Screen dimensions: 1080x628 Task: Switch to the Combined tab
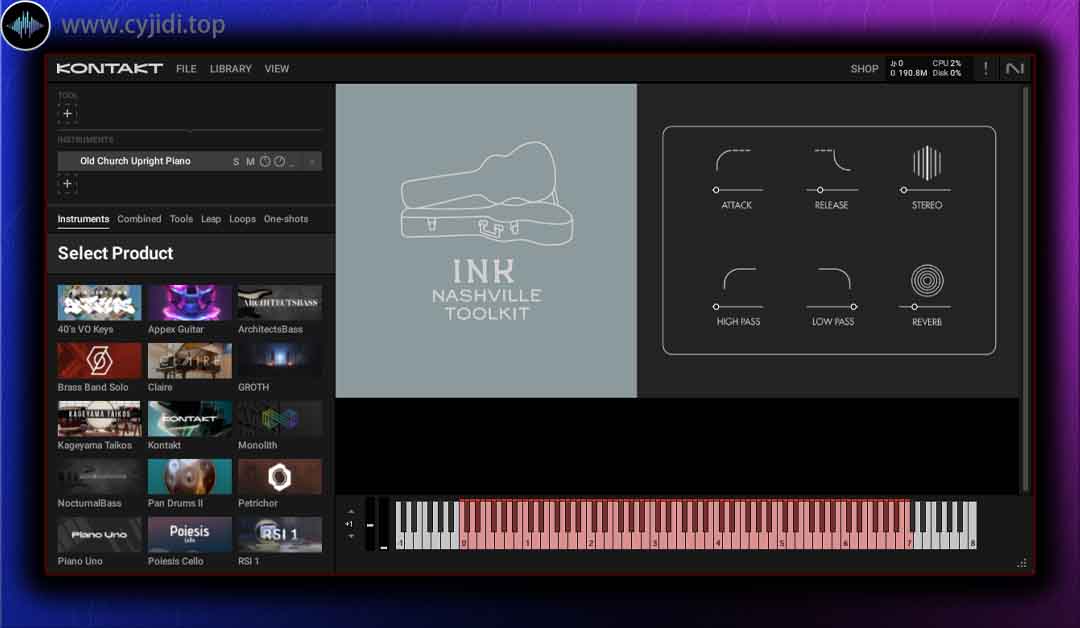(x=139, y=219)
